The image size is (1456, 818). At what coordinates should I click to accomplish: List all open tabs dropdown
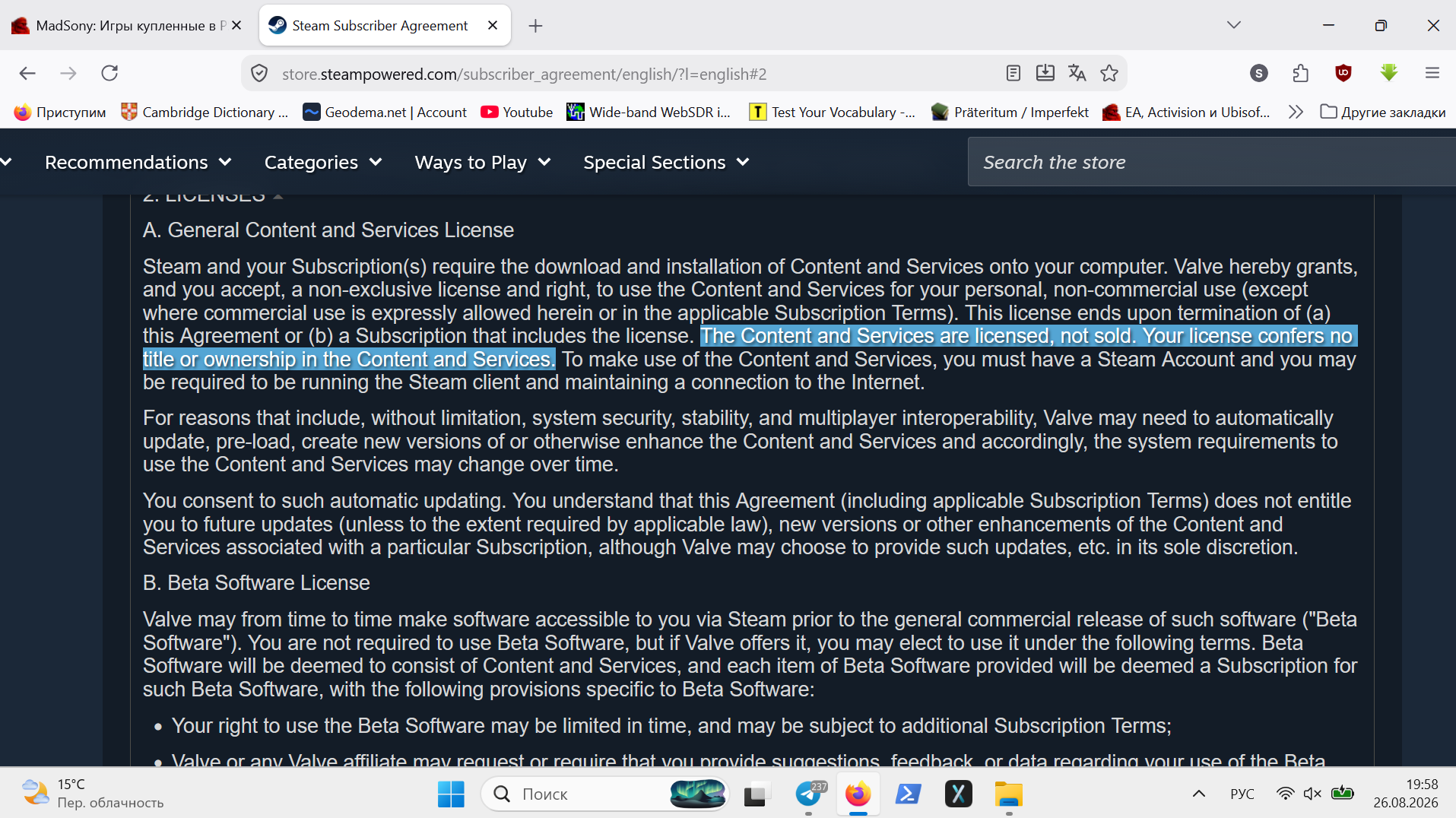coord(1234,25)
